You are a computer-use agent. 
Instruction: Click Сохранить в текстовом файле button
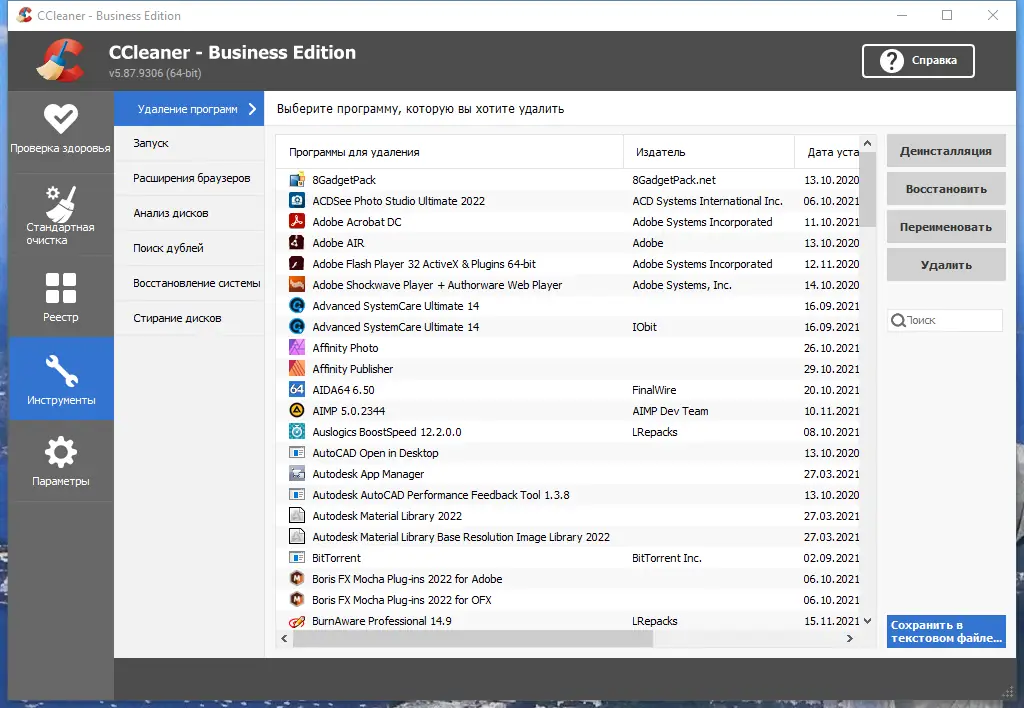click(946, 632)
